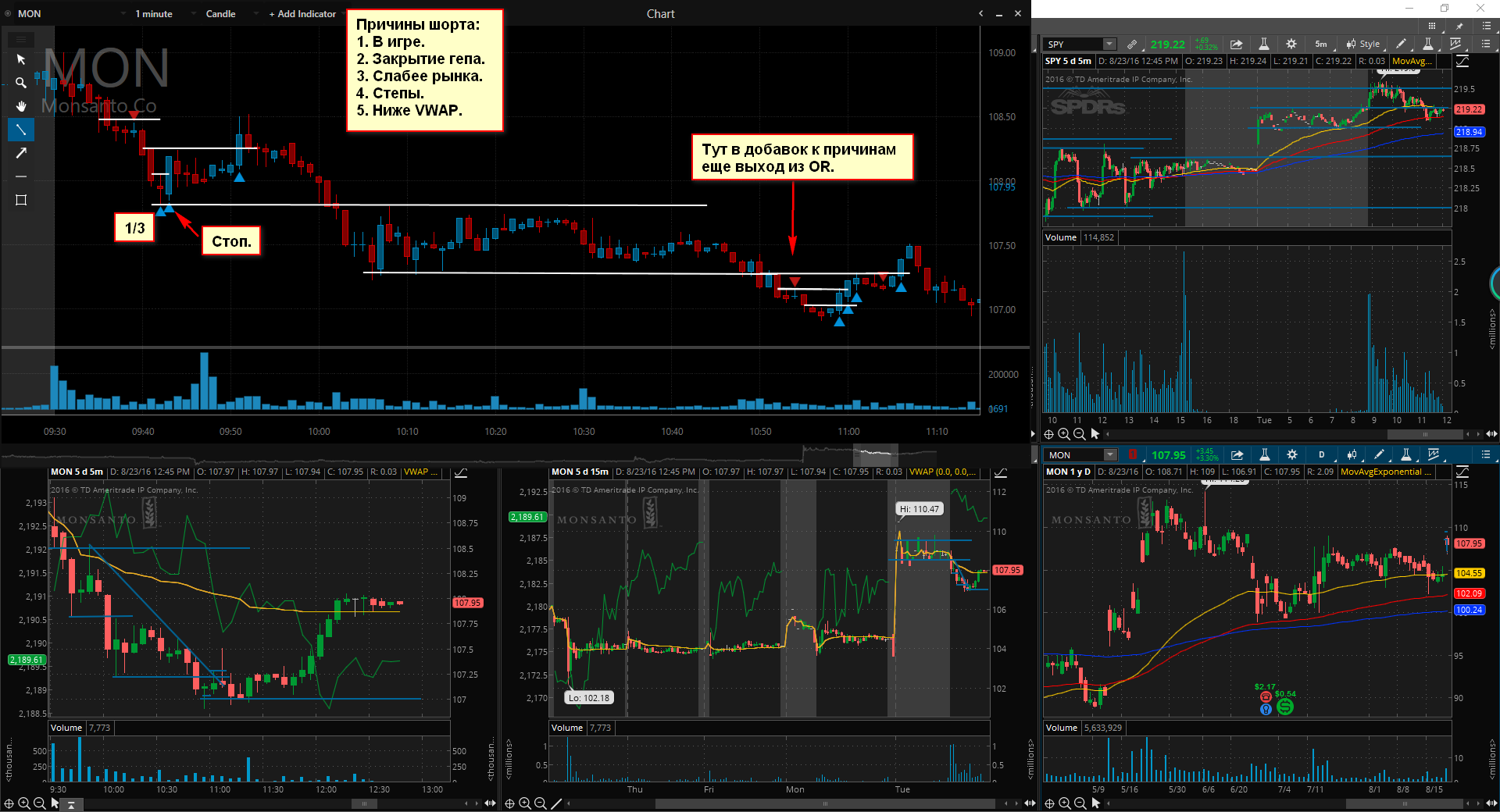Click VWAP study label on MON 15m chart

click(x=941, y=472)
